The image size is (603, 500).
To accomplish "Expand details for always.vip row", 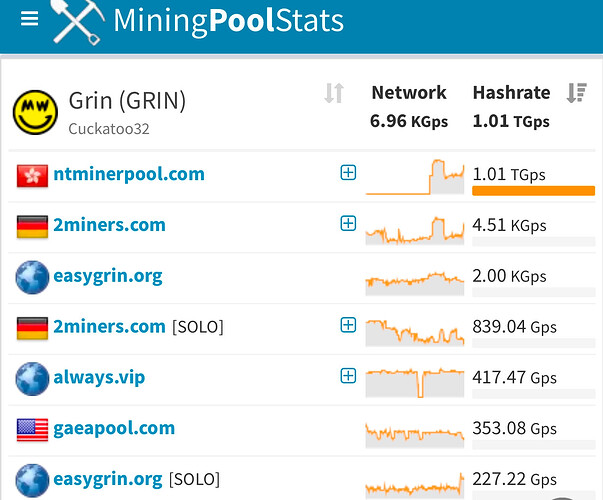I will [348, 375].
